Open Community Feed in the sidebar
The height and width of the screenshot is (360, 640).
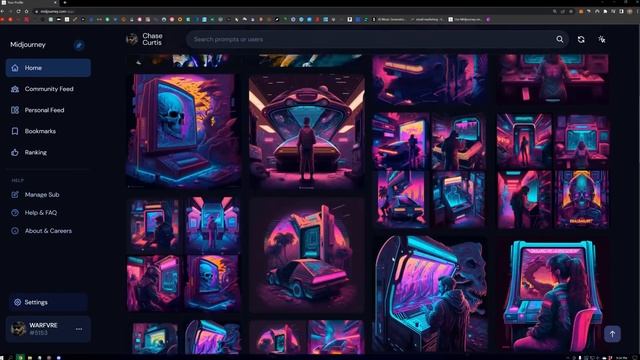tap(48, 89)
